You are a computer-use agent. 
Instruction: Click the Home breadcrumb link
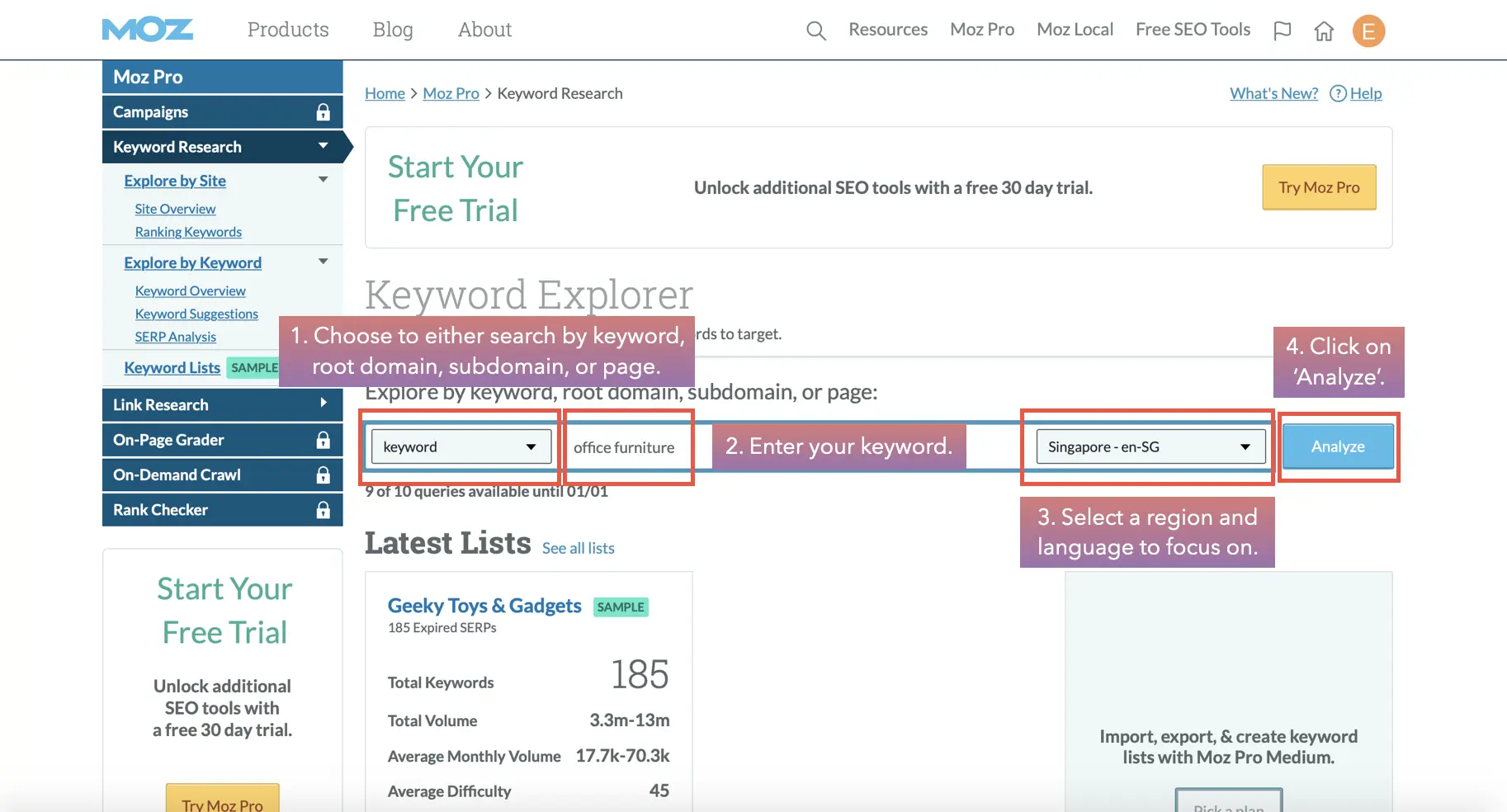tap(385, 93)
